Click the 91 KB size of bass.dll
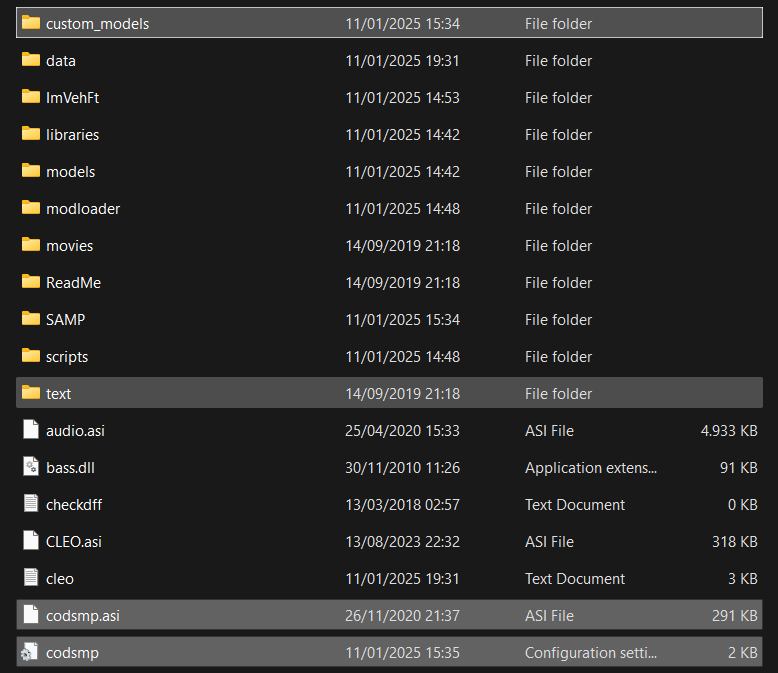Image resolution: width=778 pixels, height=673 pixels. pos(739,468)
